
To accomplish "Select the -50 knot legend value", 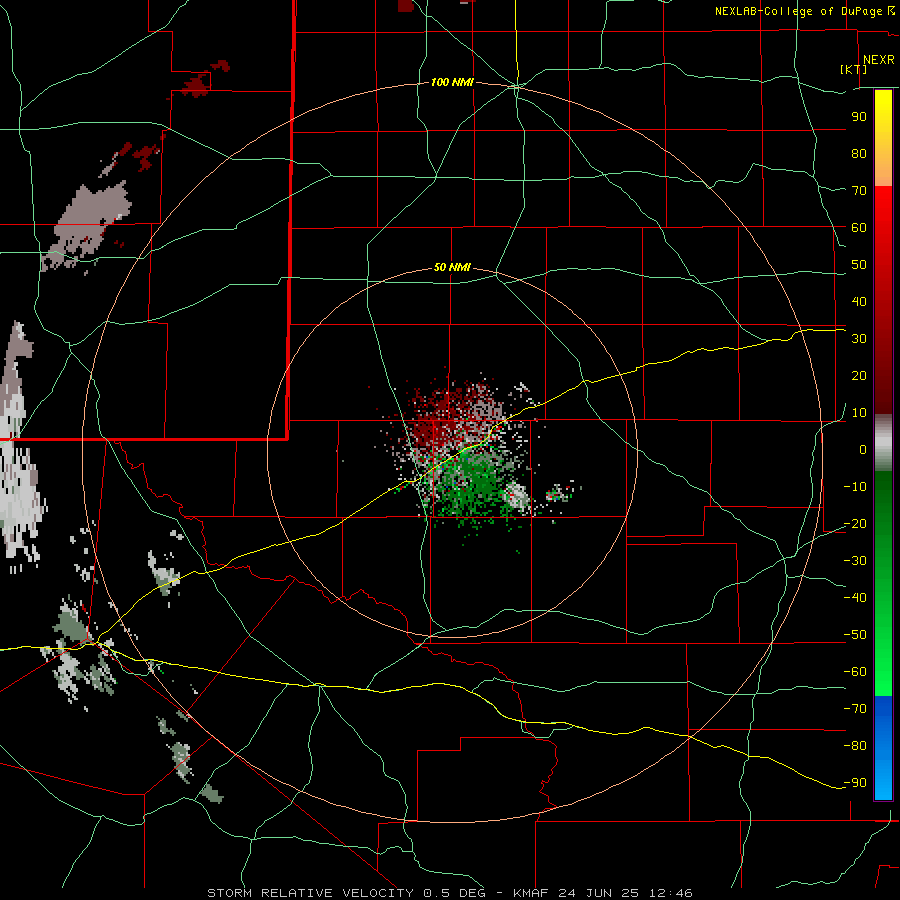I will click(x=855, y=635).
